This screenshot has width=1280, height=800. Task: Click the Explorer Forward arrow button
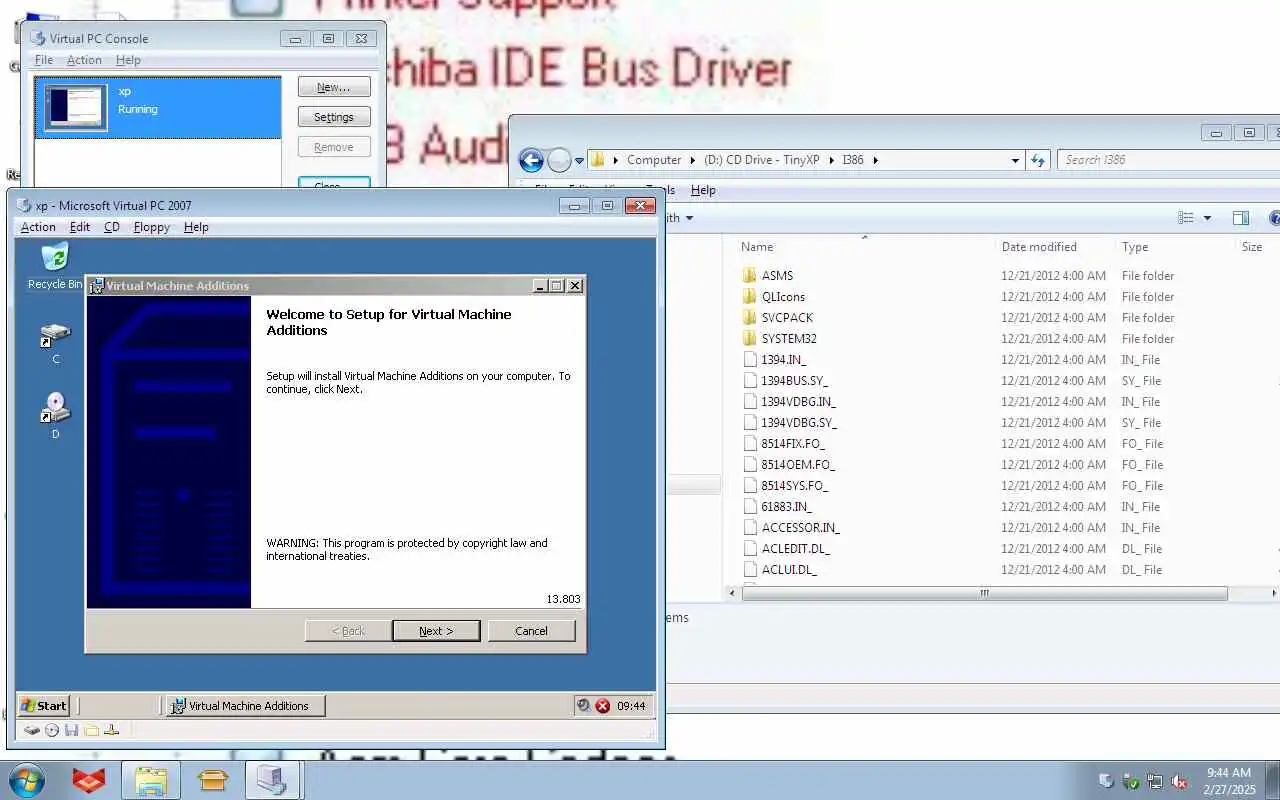pos(559,160)
